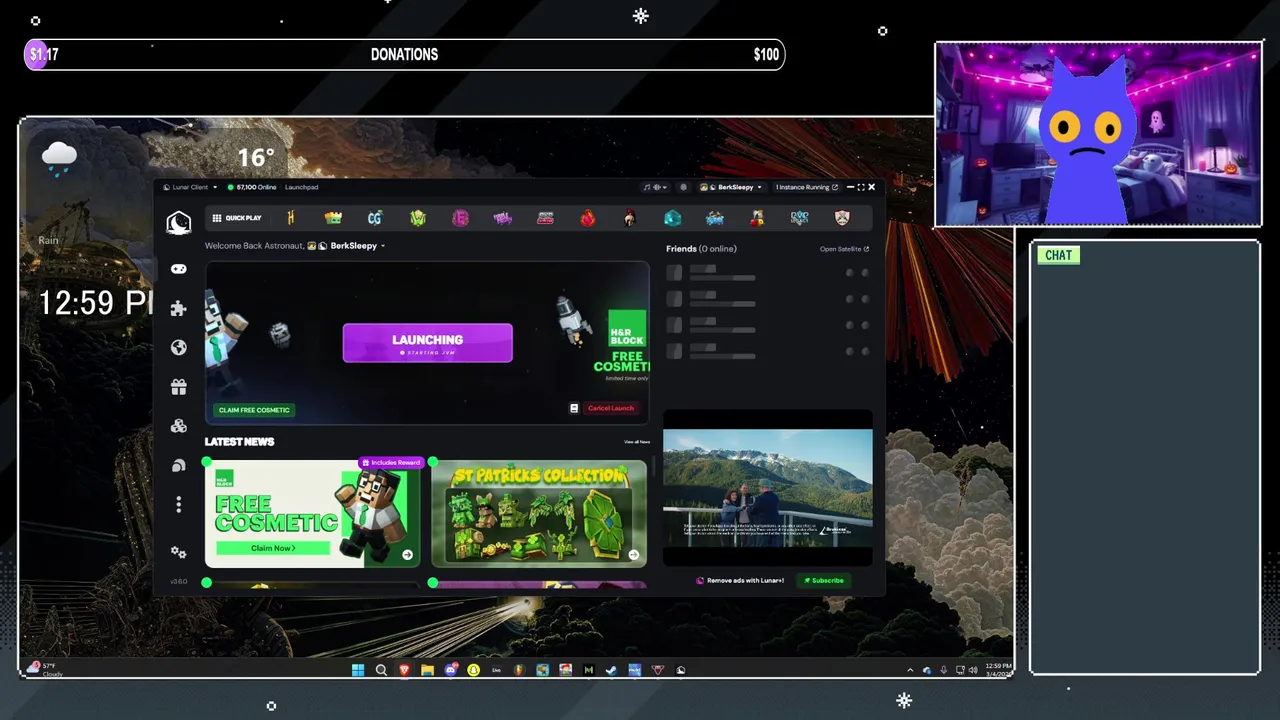The image size is (1280, 720).
Task: Open Lunar Client settings gears icon
Action: pos(178,552)
